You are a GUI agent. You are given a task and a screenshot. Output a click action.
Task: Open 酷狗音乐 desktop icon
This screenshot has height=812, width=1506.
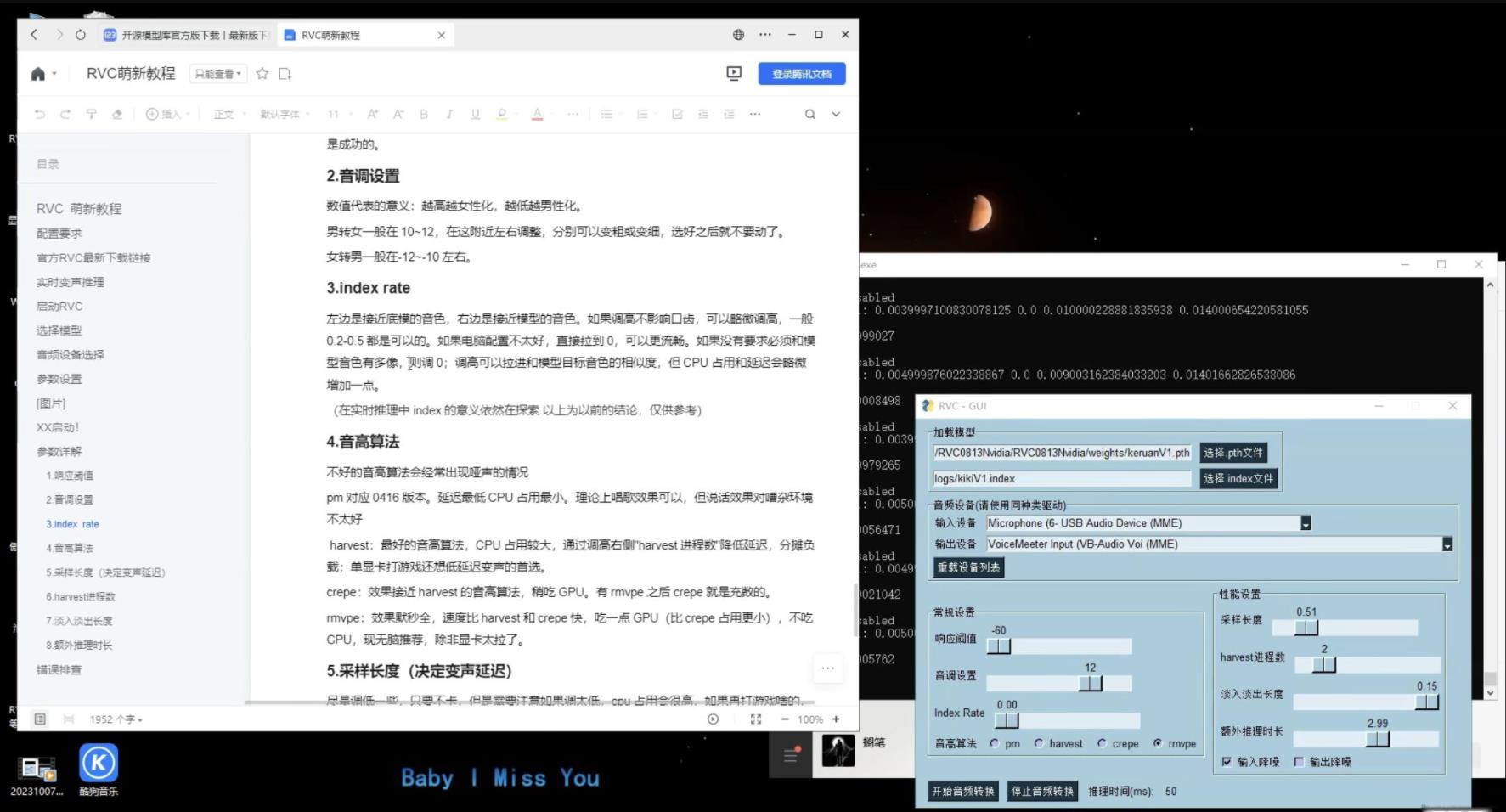[x=99, y=764]
